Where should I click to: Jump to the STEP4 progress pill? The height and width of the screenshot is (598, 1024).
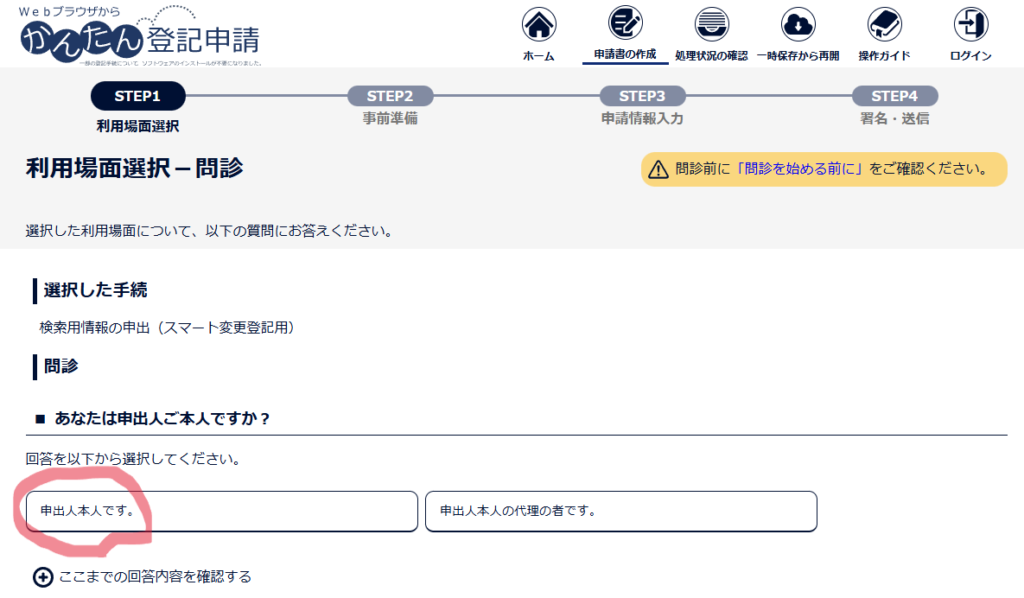pos(894,96)
